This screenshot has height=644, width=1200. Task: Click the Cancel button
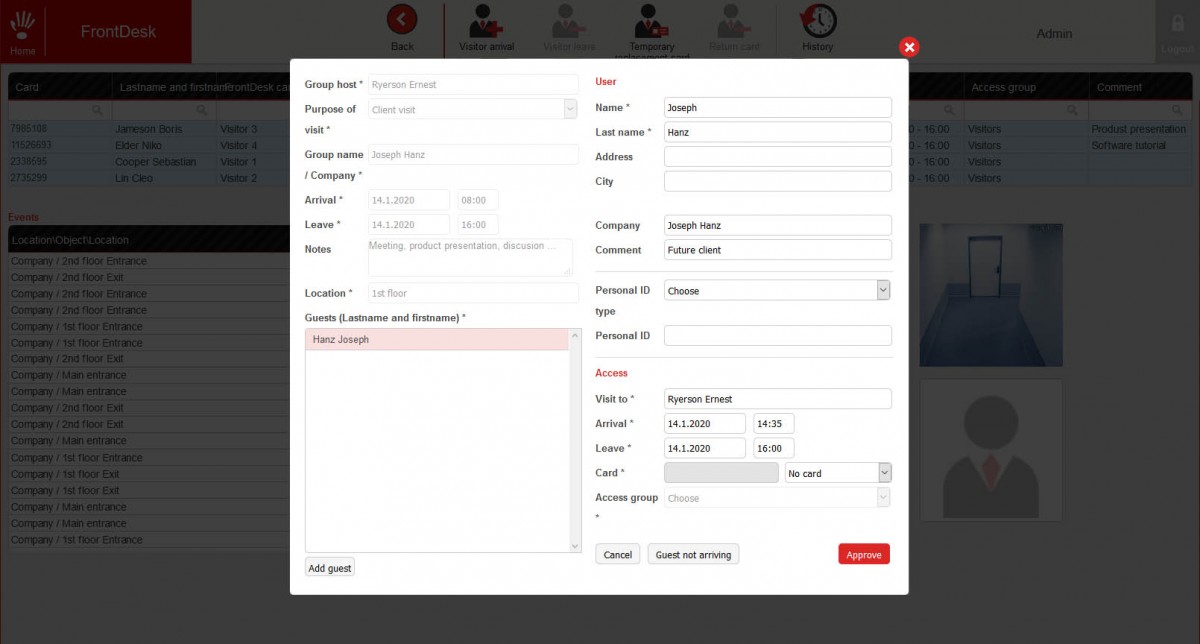click(618, 554)
